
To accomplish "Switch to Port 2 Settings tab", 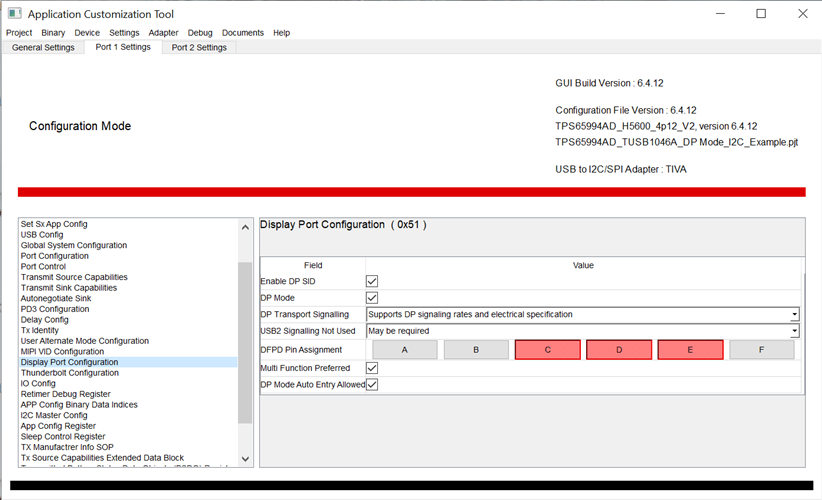I will tap(199, 47).
